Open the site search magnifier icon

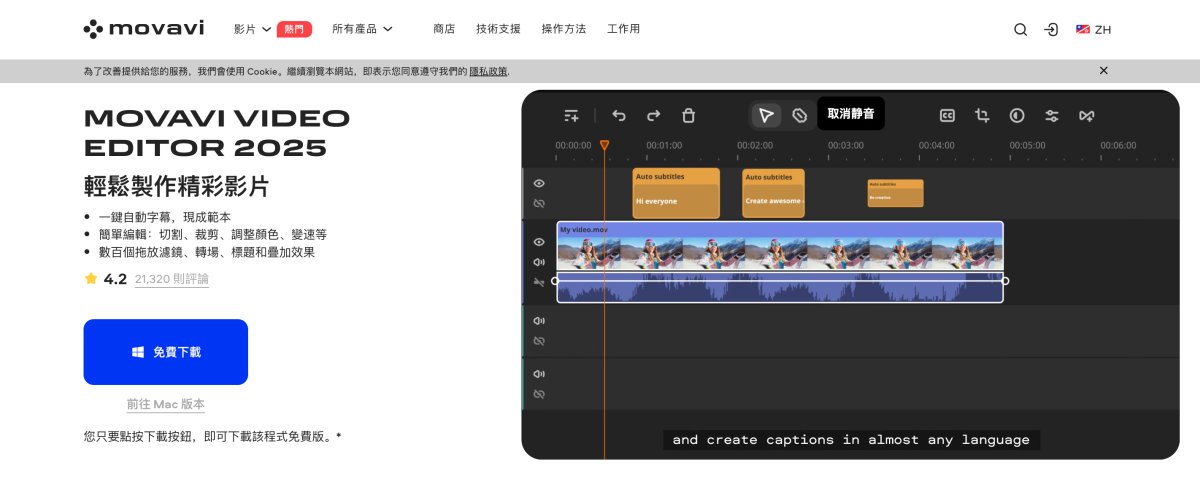[1020, 30]
